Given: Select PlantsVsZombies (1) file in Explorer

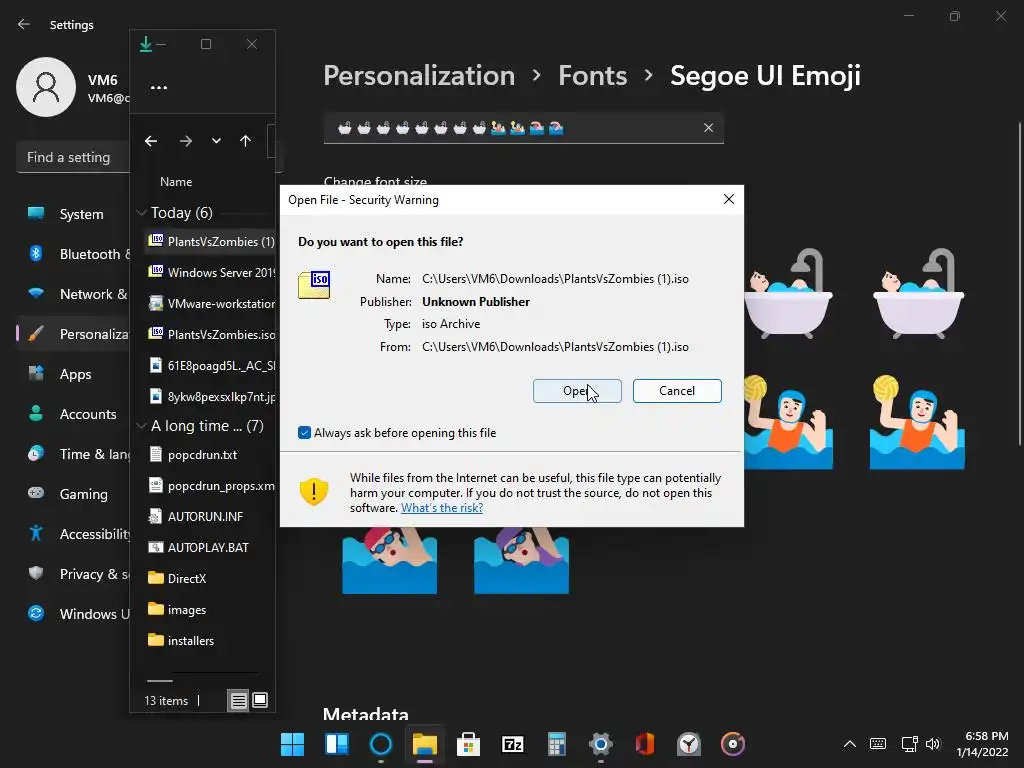Looking at the screenshot, I should [209, 242].
